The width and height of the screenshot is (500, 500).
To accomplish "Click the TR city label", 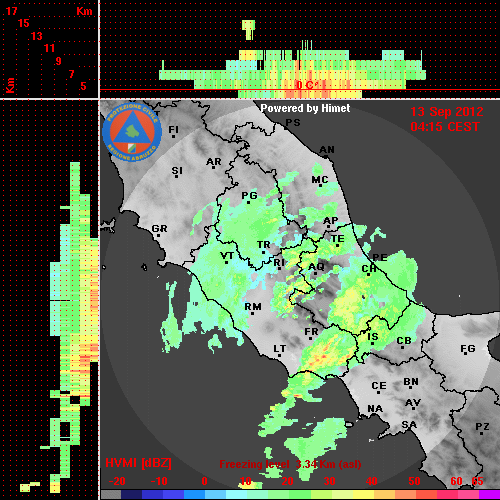I will pos(264,245).
